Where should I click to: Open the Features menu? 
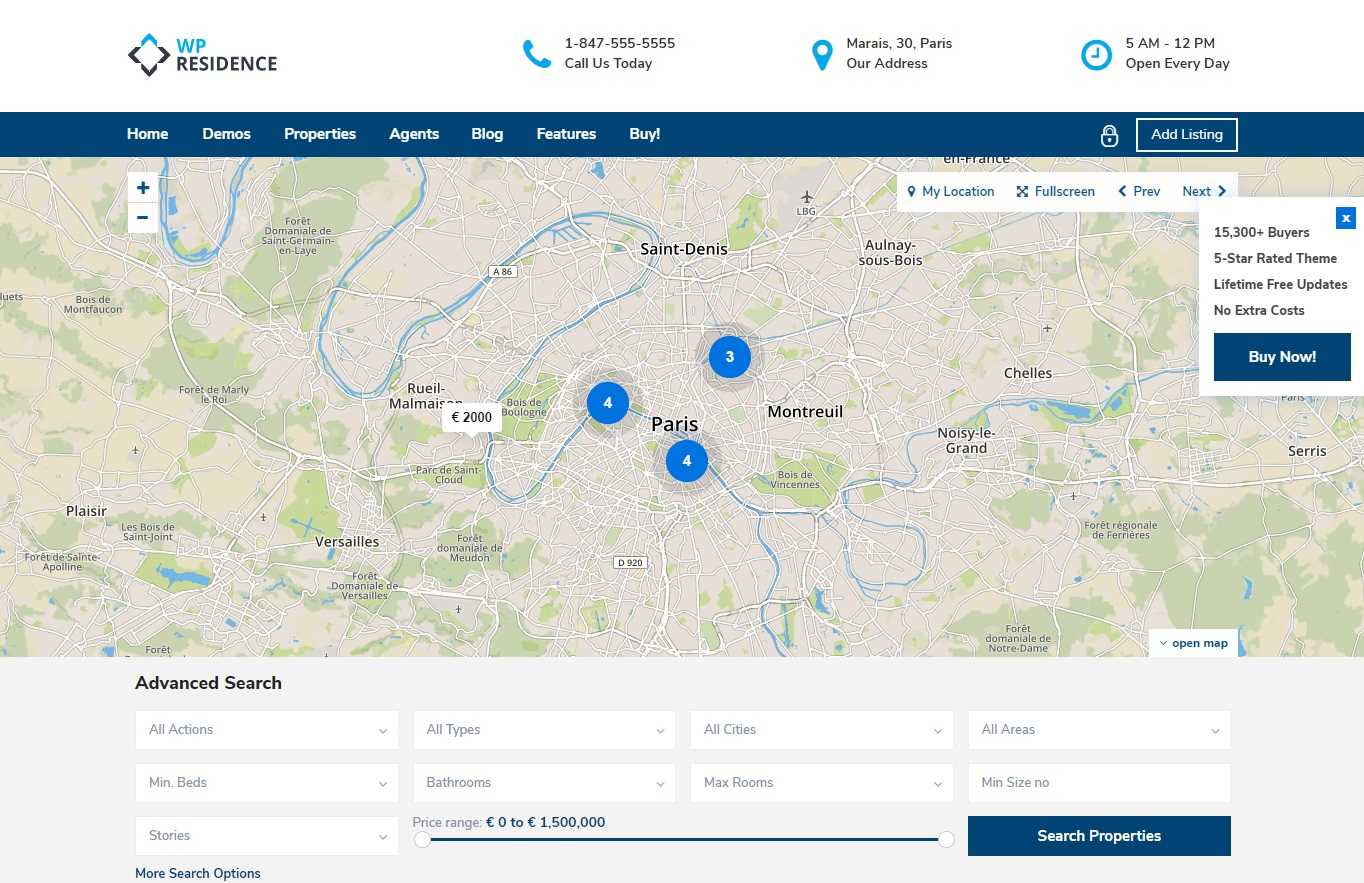point(566,134)
